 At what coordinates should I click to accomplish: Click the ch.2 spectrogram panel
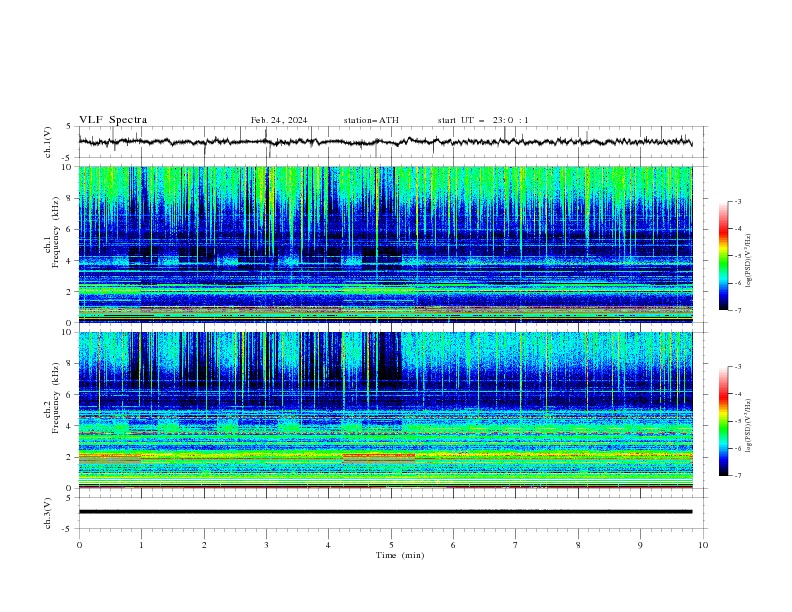pos(385,410)
